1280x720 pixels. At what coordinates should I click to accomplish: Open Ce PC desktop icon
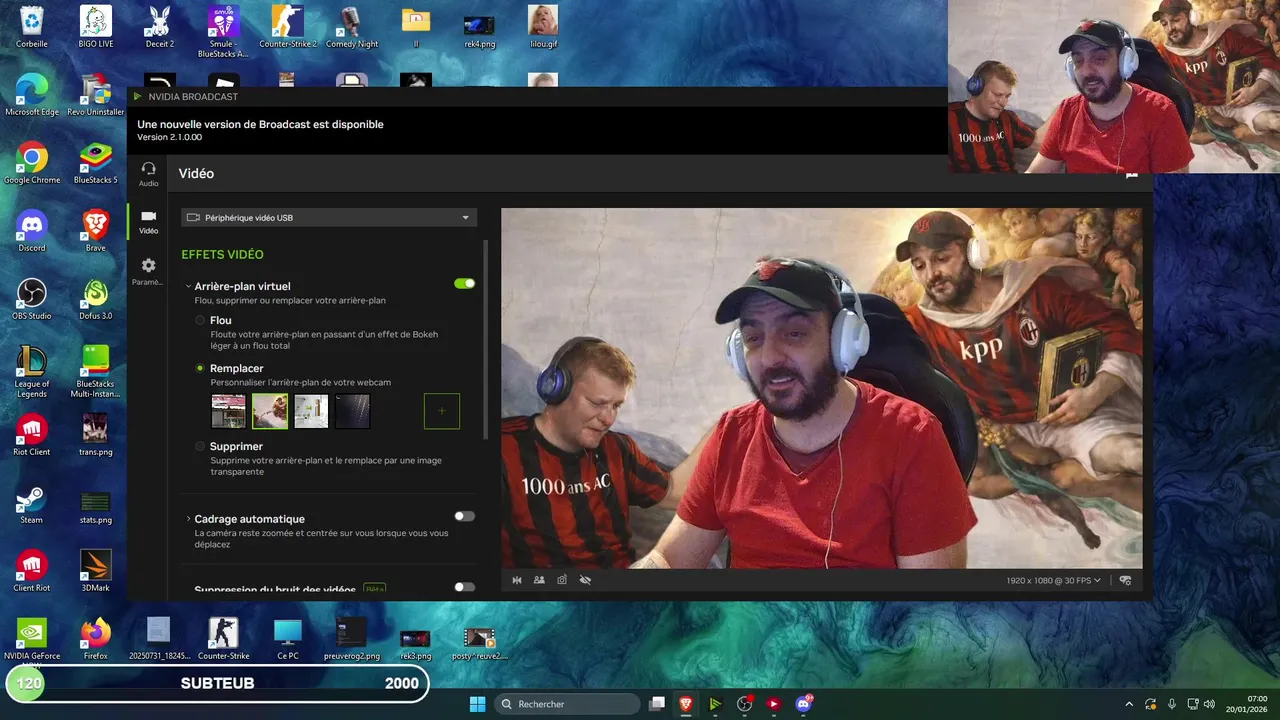[x=287, y=640]
